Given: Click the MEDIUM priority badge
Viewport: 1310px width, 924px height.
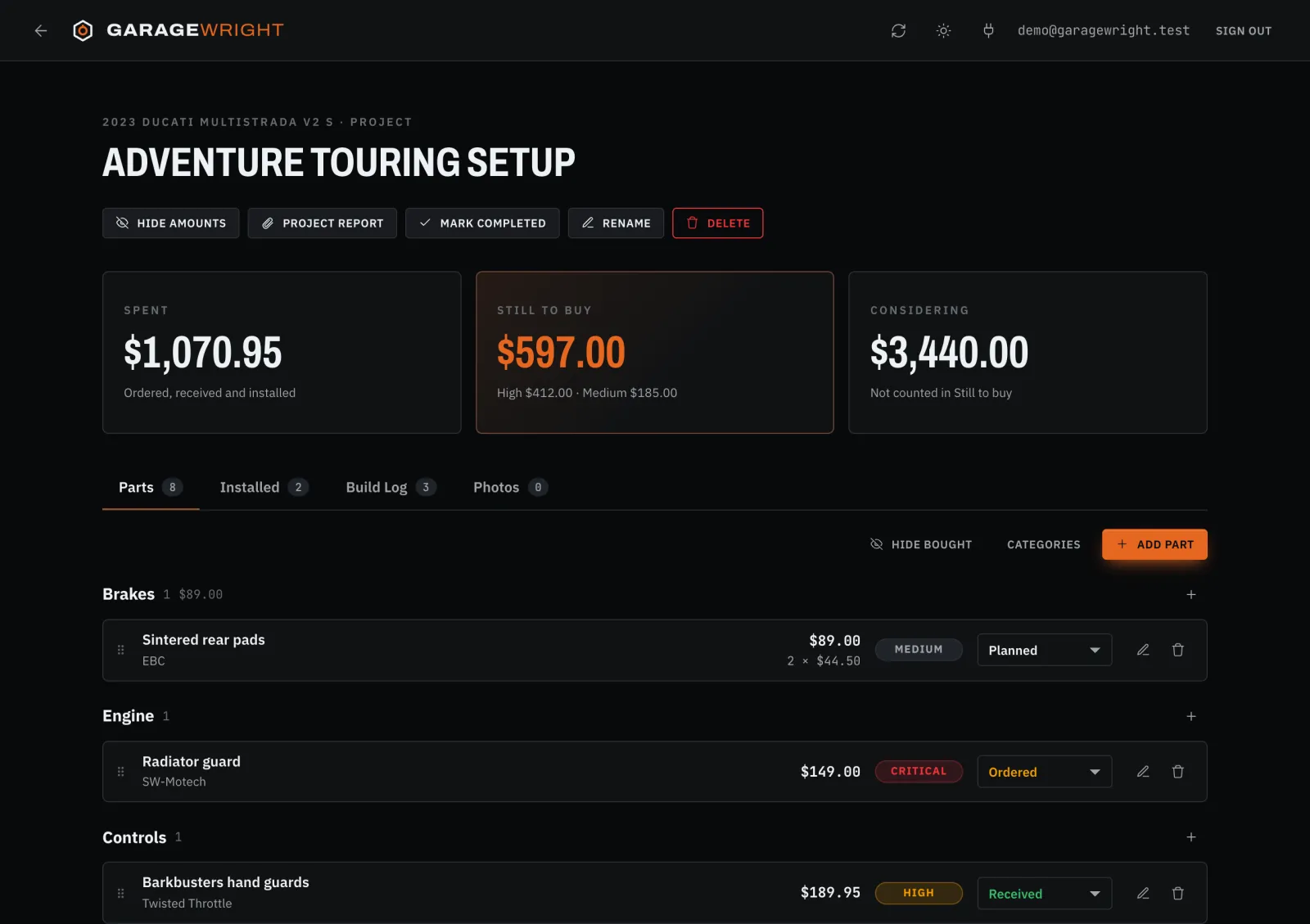Looking at the screenshot, I should click(919, 649).
